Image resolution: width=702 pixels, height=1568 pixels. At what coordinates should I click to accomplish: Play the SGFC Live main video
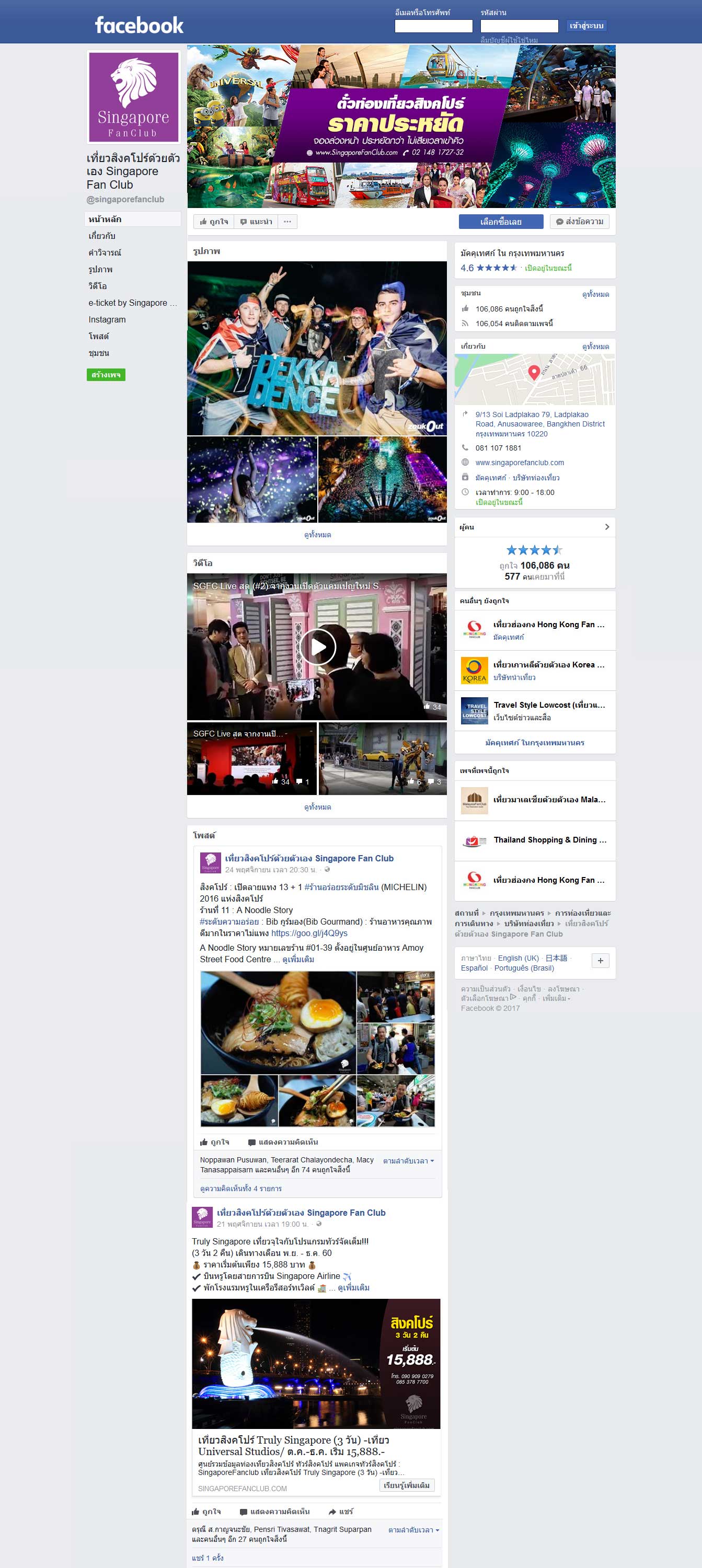(317, 647)
